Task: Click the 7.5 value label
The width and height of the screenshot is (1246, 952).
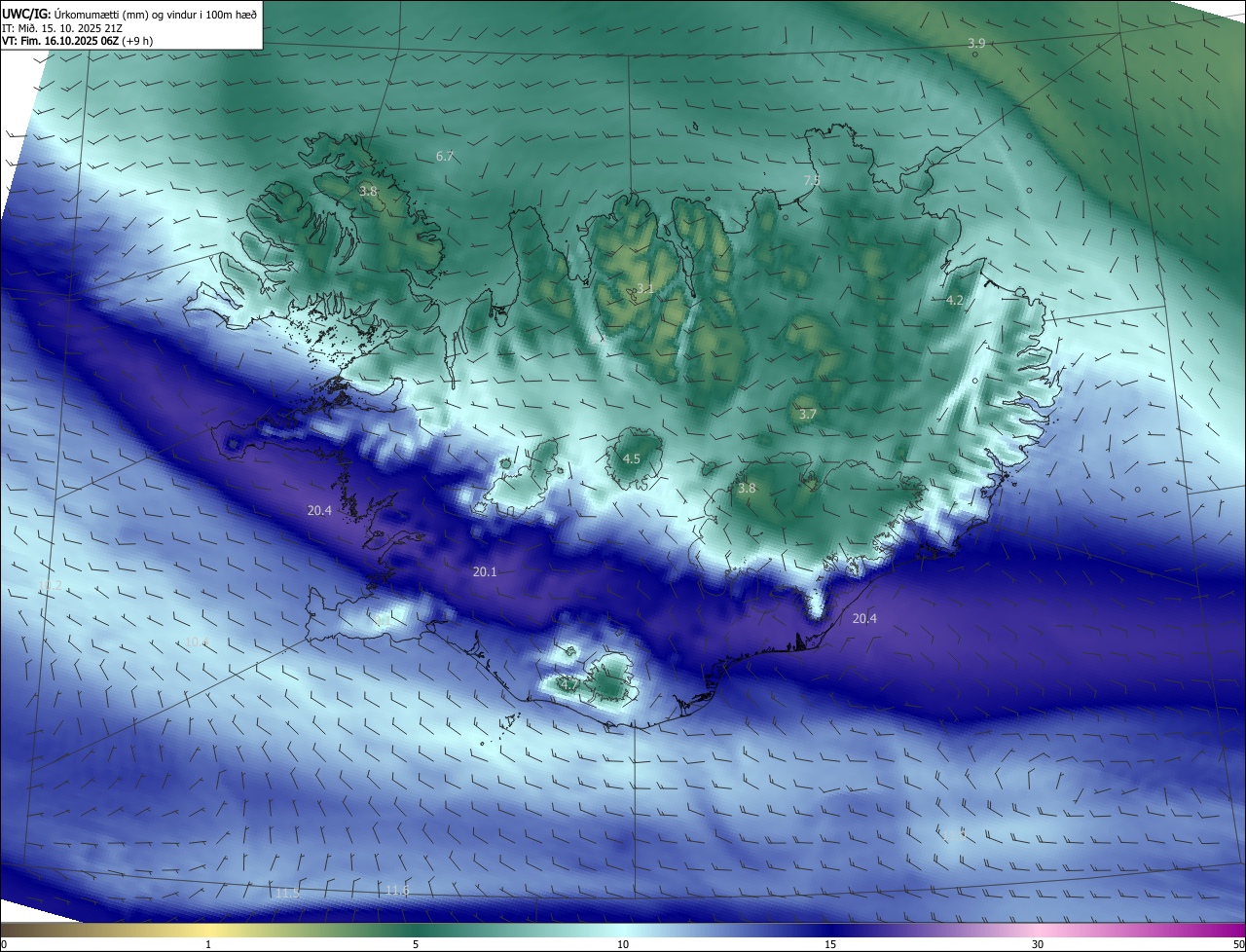Action: pos(812,180)
